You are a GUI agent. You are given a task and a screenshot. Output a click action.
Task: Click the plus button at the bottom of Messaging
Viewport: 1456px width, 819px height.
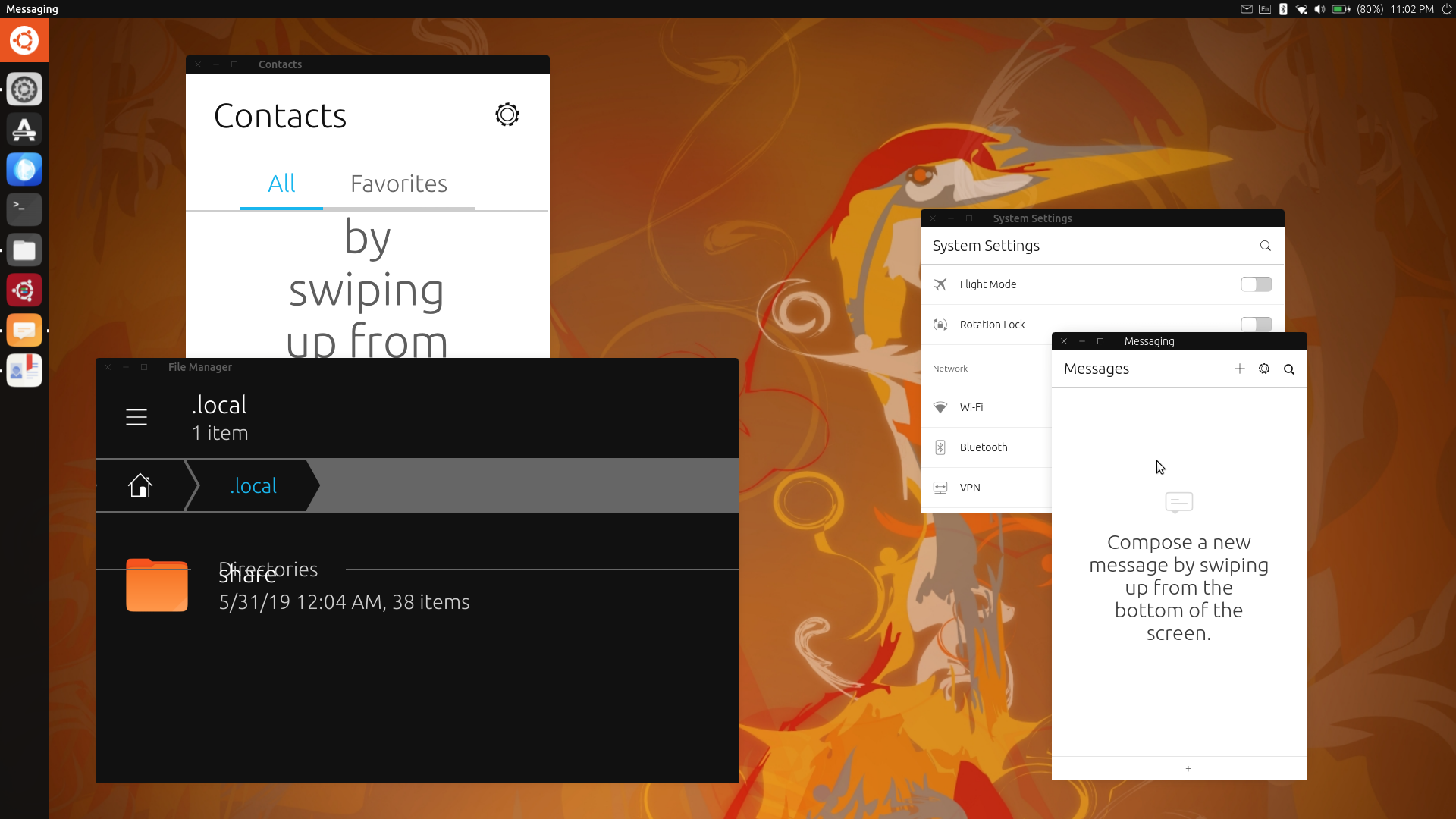pyautogui.click(x=1187, y=768)
